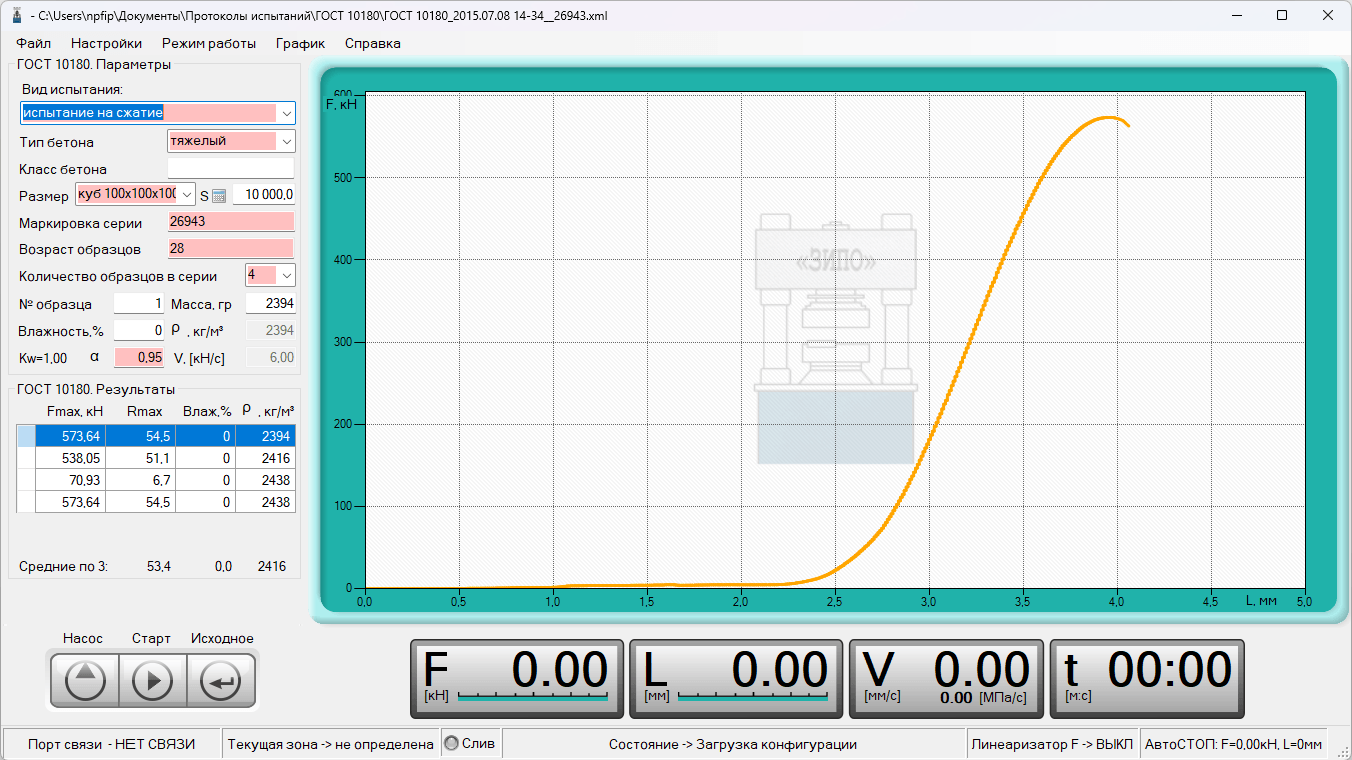This screenshot has width=1352, height=760.
Task: Click the F force level bar gauge
Action: point(531,695)
